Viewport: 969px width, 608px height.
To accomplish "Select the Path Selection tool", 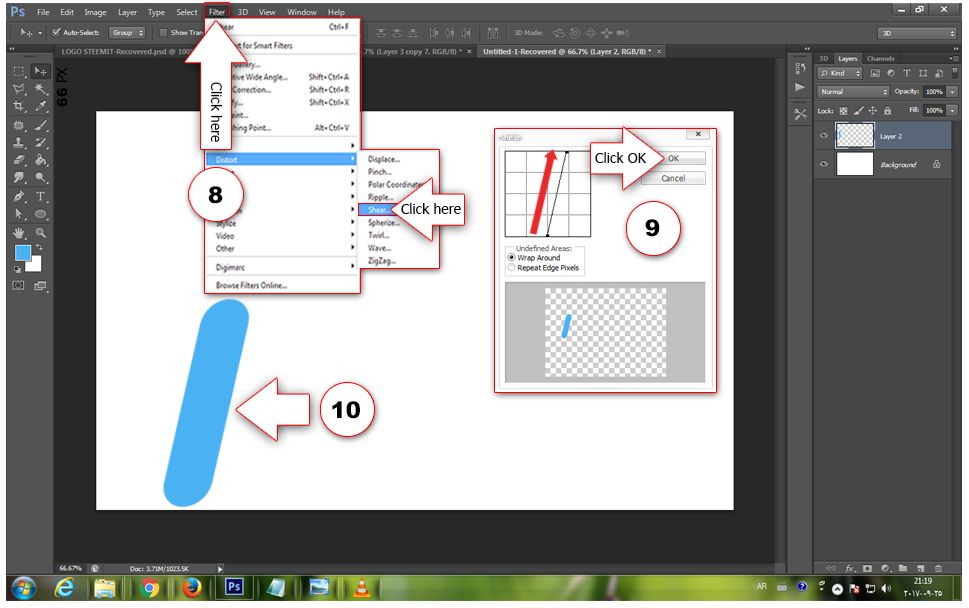I will tap(19, 214).
